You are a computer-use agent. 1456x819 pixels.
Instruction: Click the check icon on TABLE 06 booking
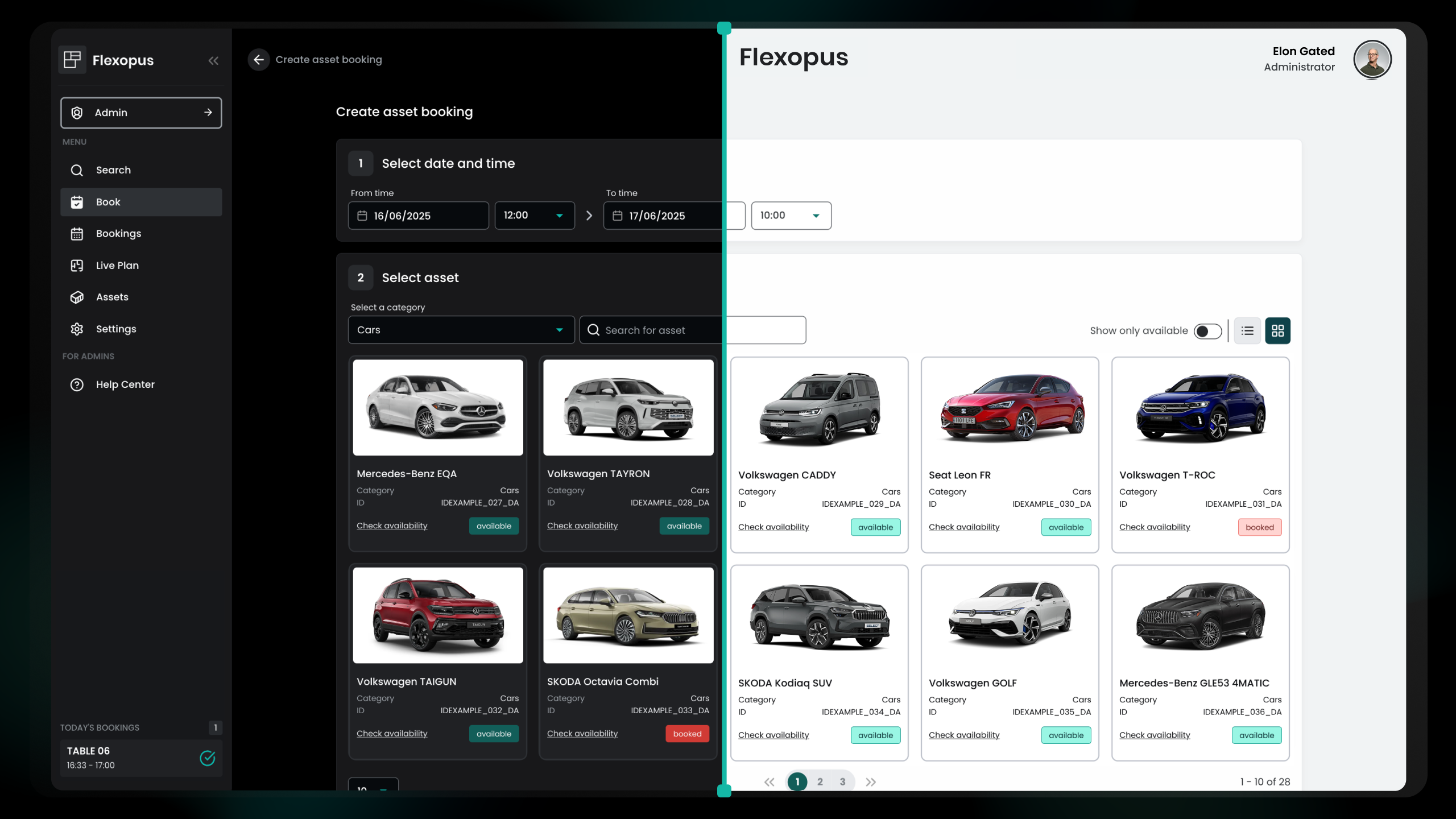tap(208, 758)
